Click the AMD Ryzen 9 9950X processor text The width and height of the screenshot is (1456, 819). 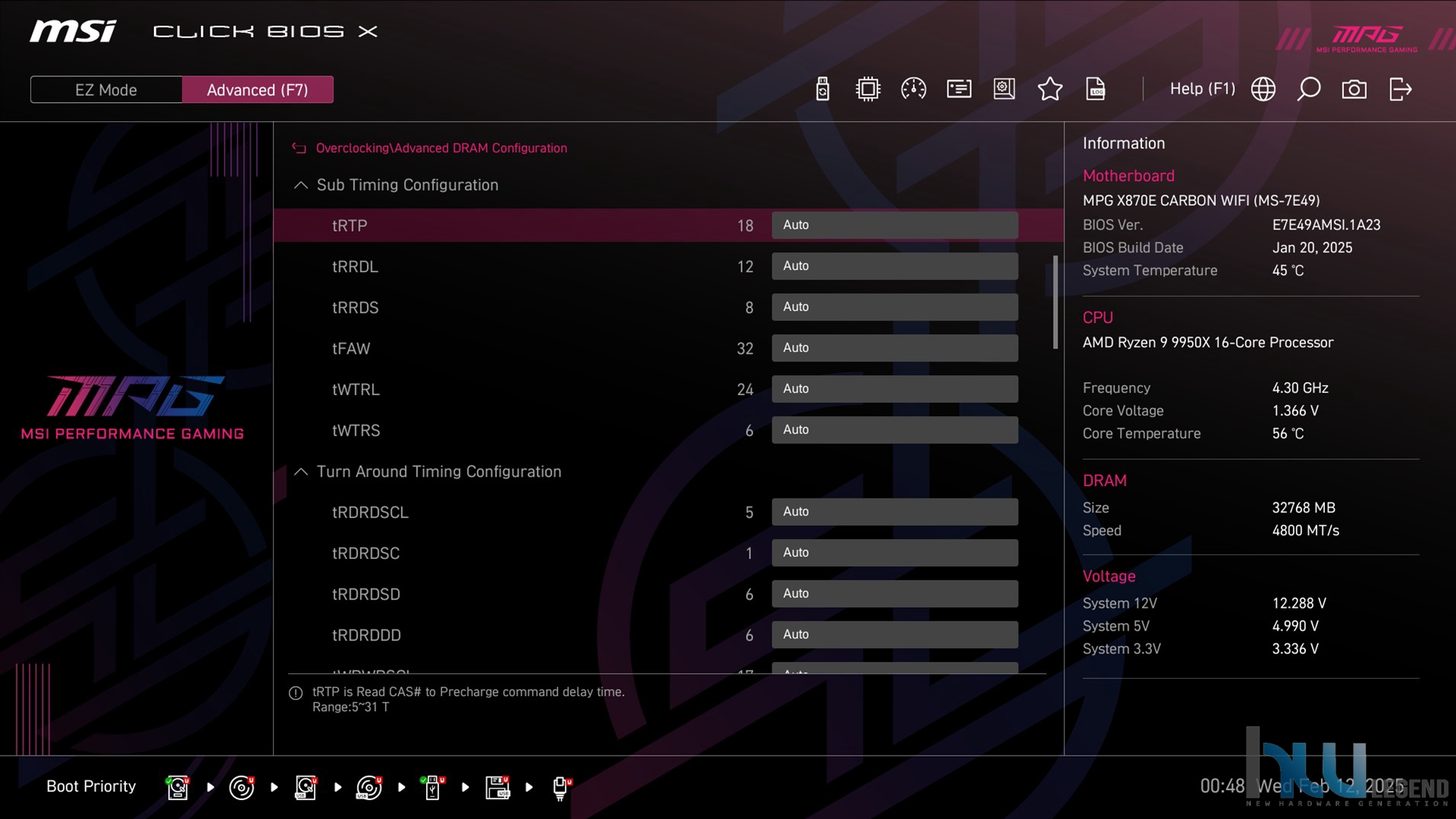click(1207, 342)
